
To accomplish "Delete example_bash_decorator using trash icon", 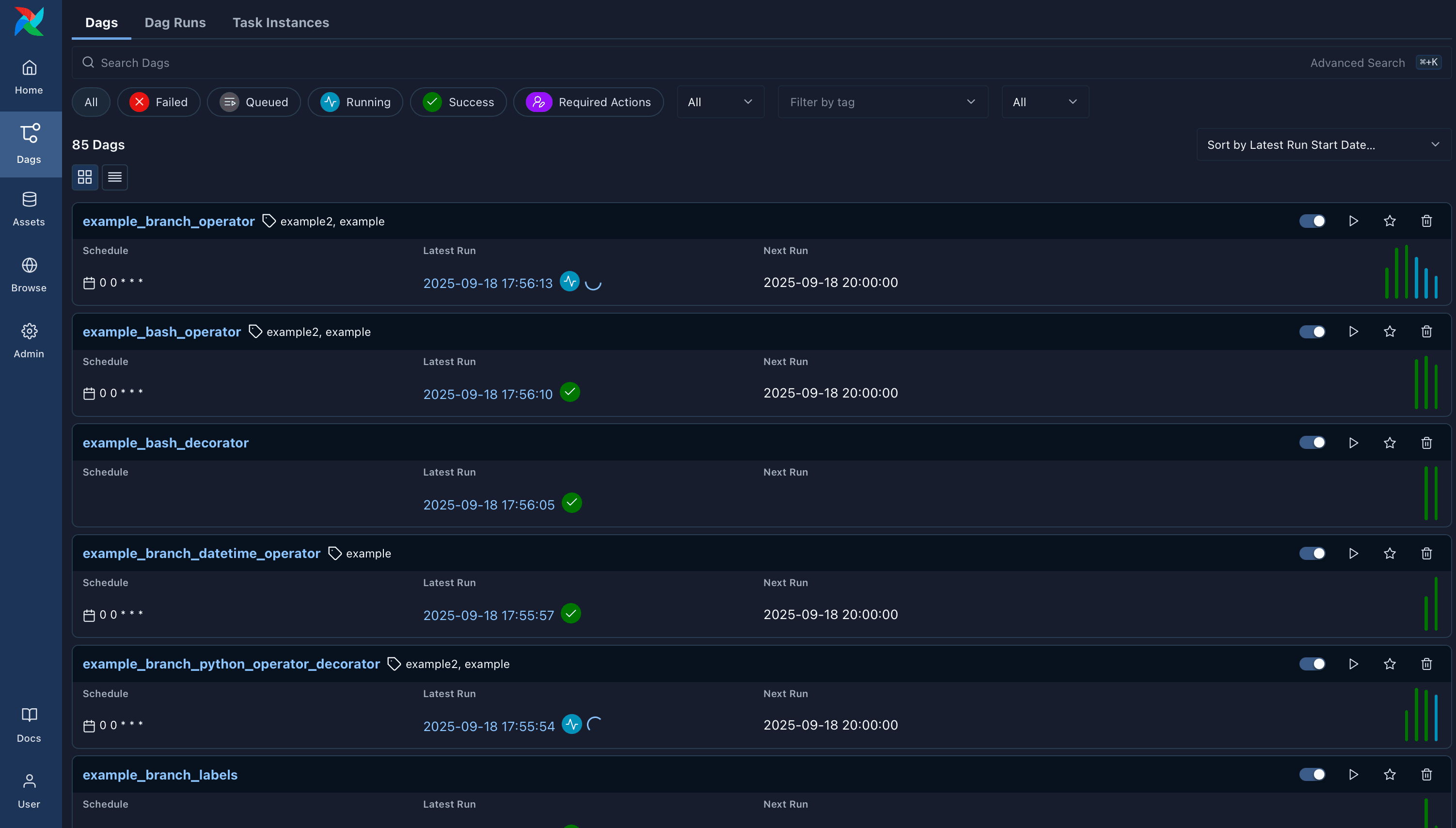I will (x=1426, y=443).
